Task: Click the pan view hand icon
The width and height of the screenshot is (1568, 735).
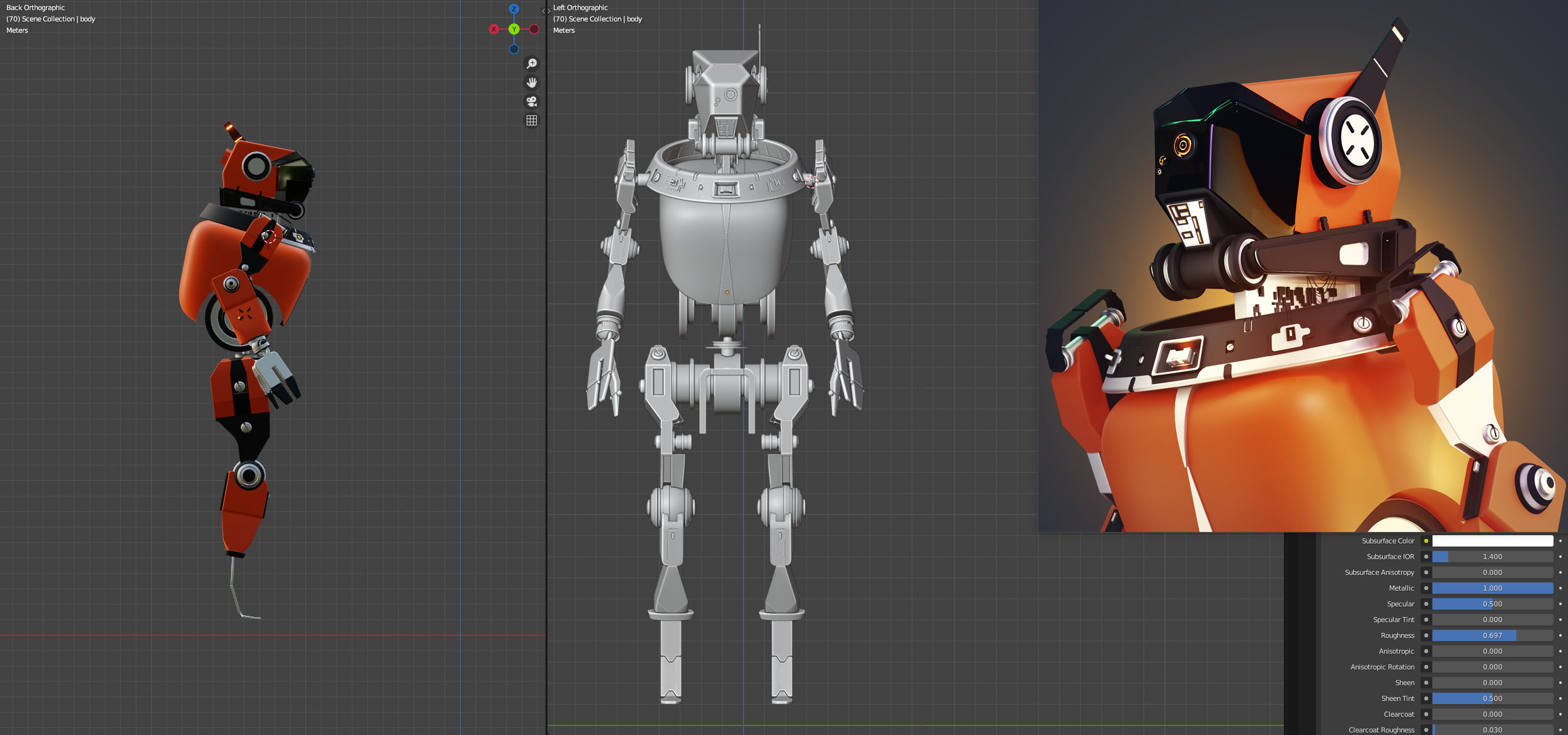Action: 532,83
